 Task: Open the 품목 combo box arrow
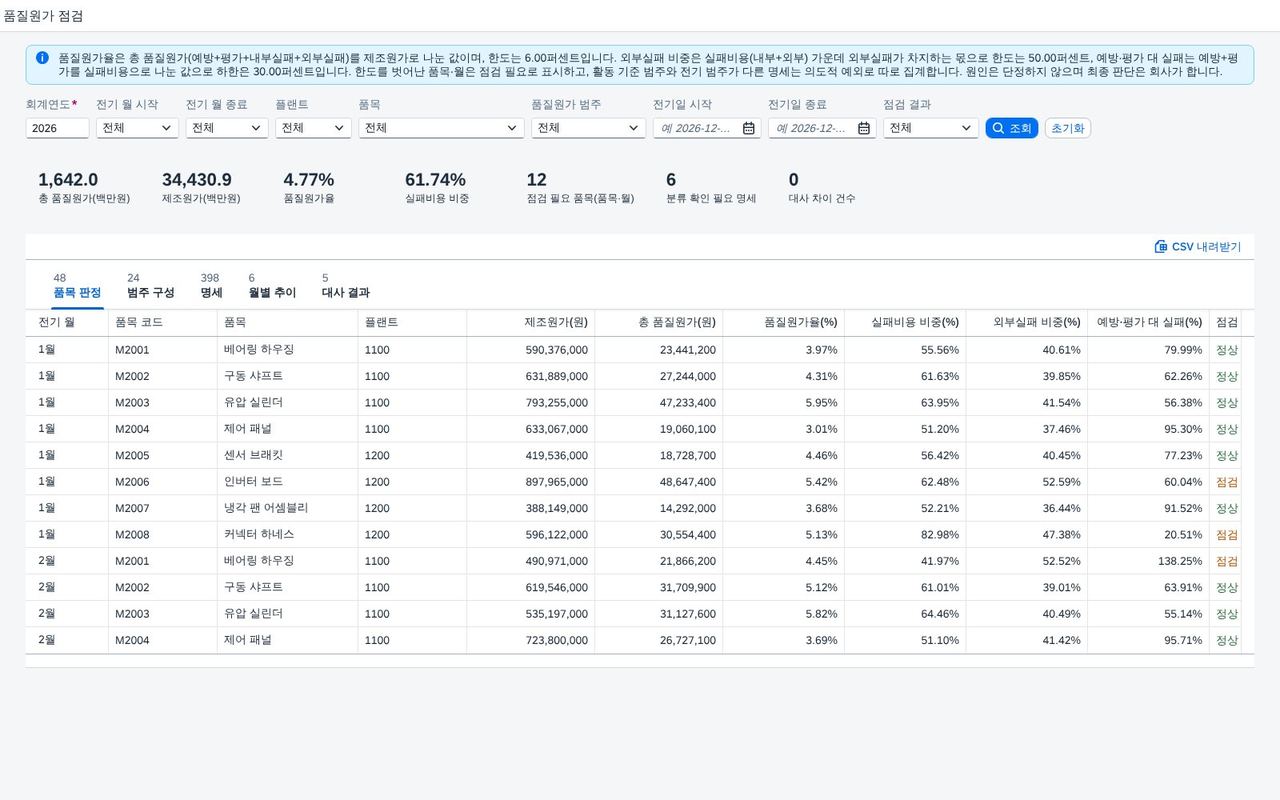click(512, 128)
